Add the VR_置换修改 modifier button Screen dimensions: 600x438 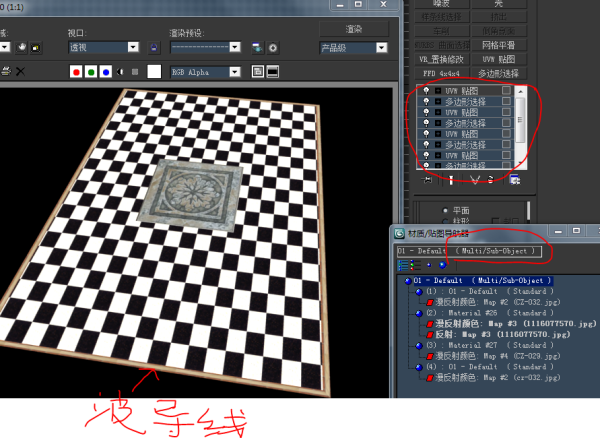pos(442,59)
